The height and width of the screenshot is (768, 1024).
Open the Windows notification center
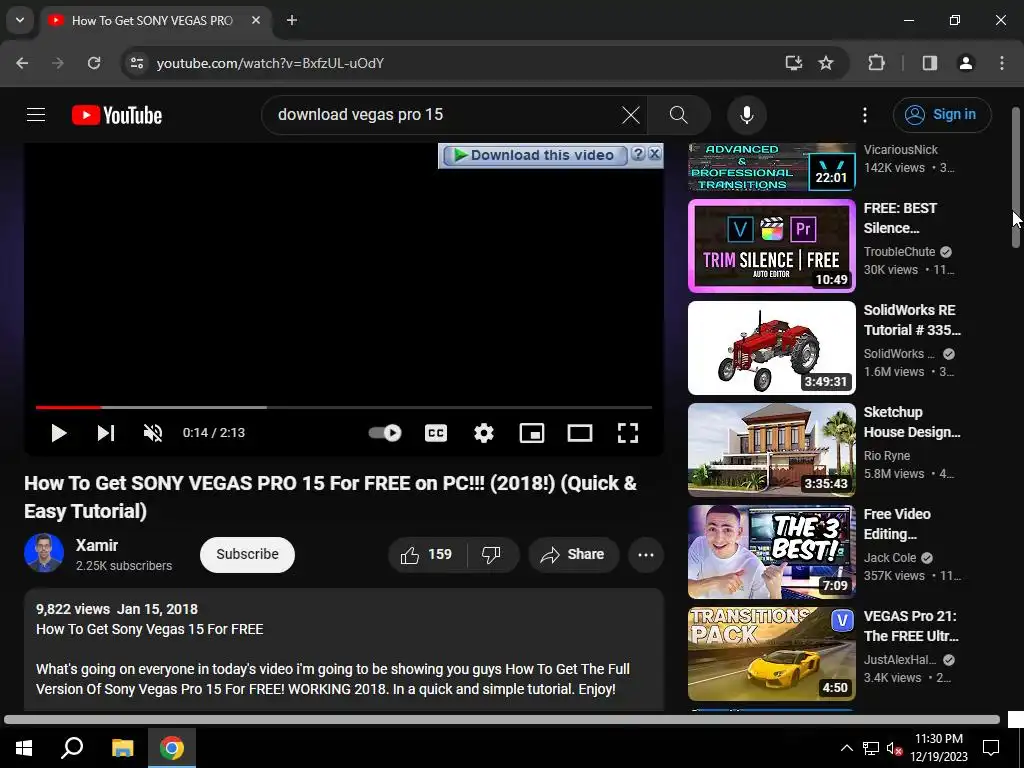pos(991,748)
